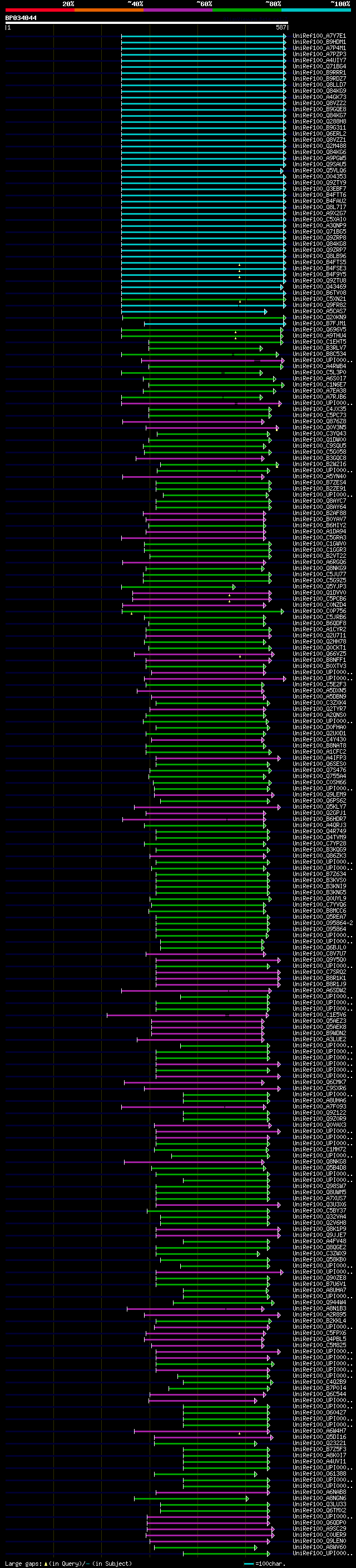The height and width of the screenshot is (1568, 356).
Task: Click the cyan alignment bar for UniRef100_A7Y7E1
Action: pos(204,36)
